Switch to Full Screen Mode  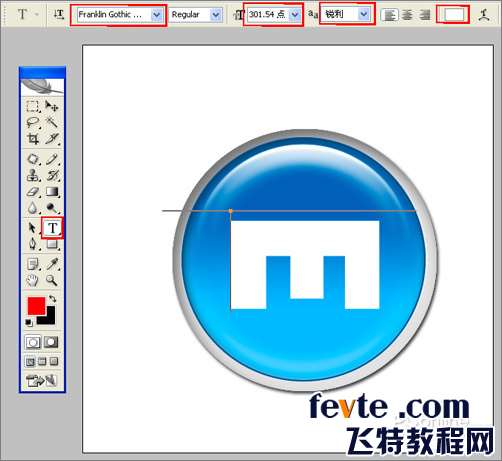tap(53, 362)
